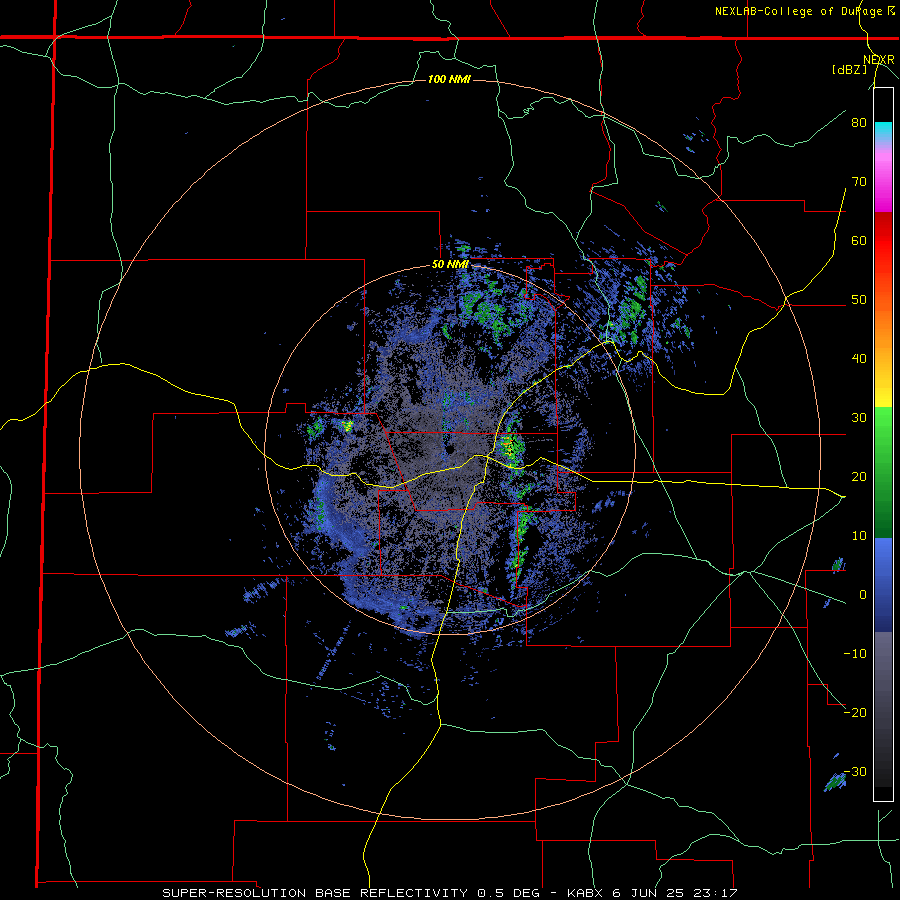Click the 0 value on dBZ scale
The height and width of the screenshot is (900, 900).
point(863,595)
